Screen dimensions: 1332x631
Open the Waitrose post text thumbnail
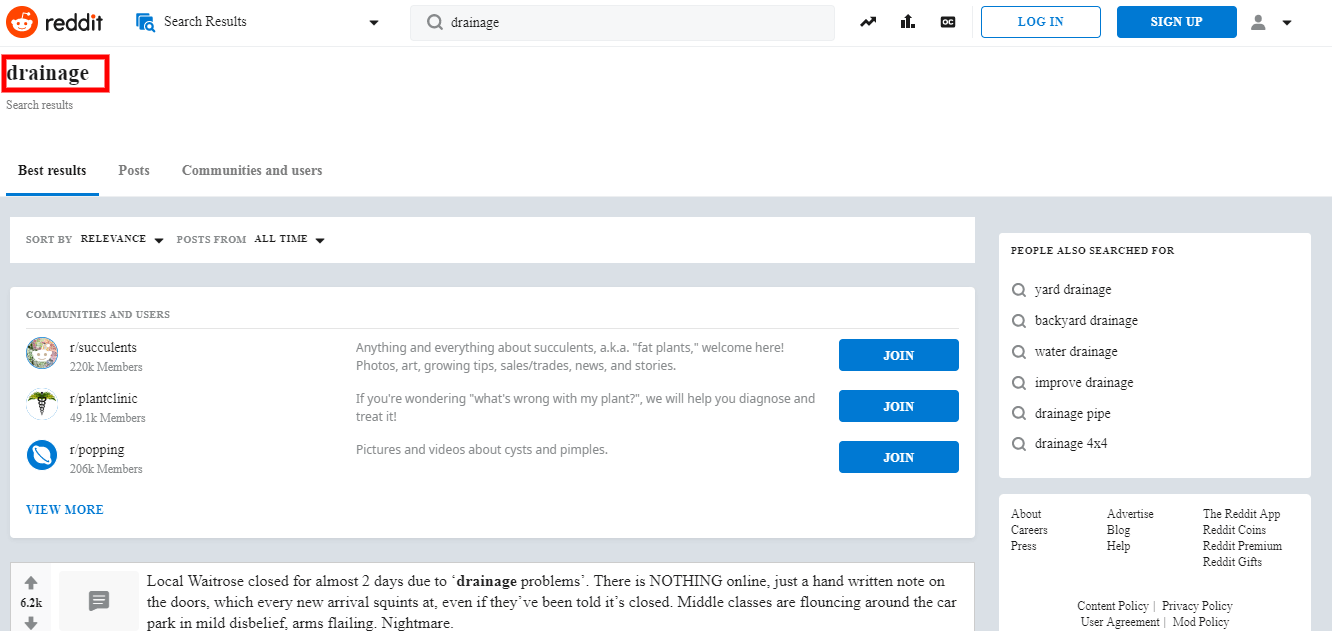coord(99,601)
